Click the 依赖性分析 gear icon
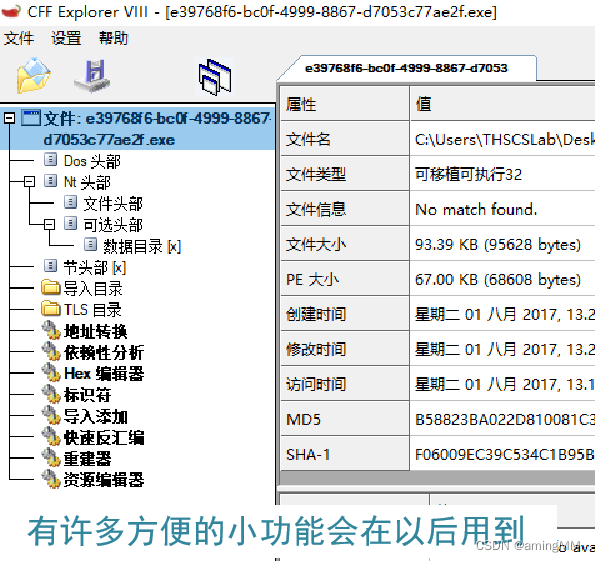This screenshot has height=562, width=595. [51, 351]
